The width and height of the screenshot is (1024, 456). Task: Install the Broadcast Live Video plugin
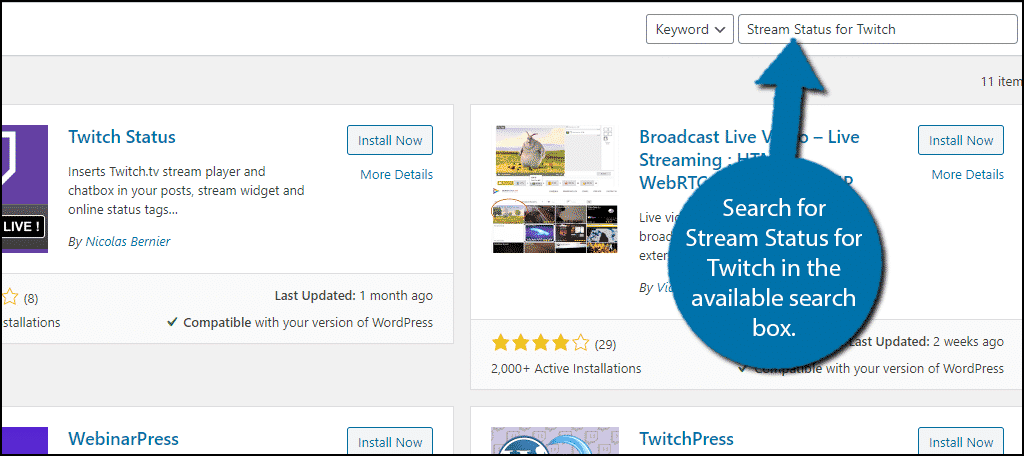[x=961, y=140]
